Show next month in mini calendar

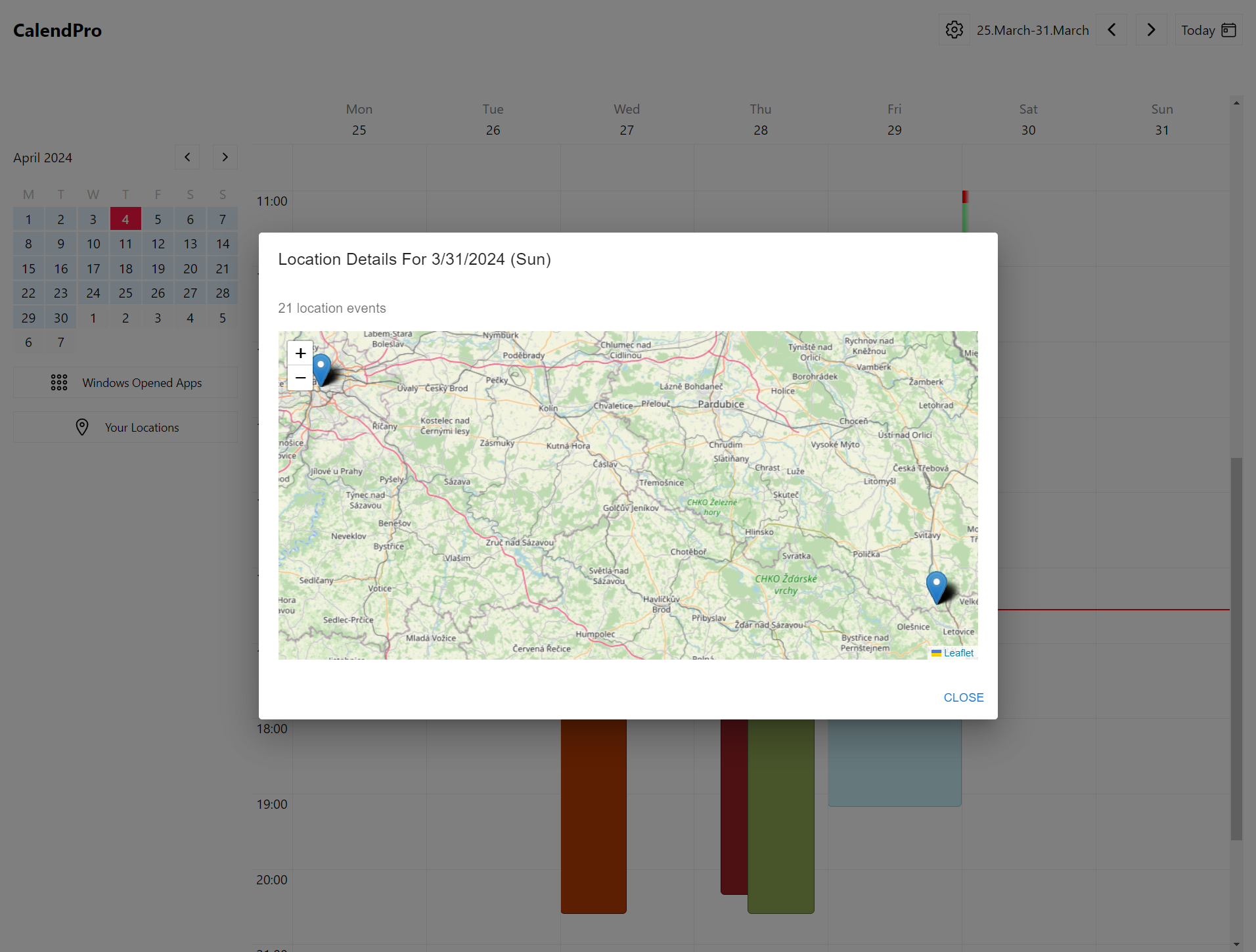click(x=225, y=157)
